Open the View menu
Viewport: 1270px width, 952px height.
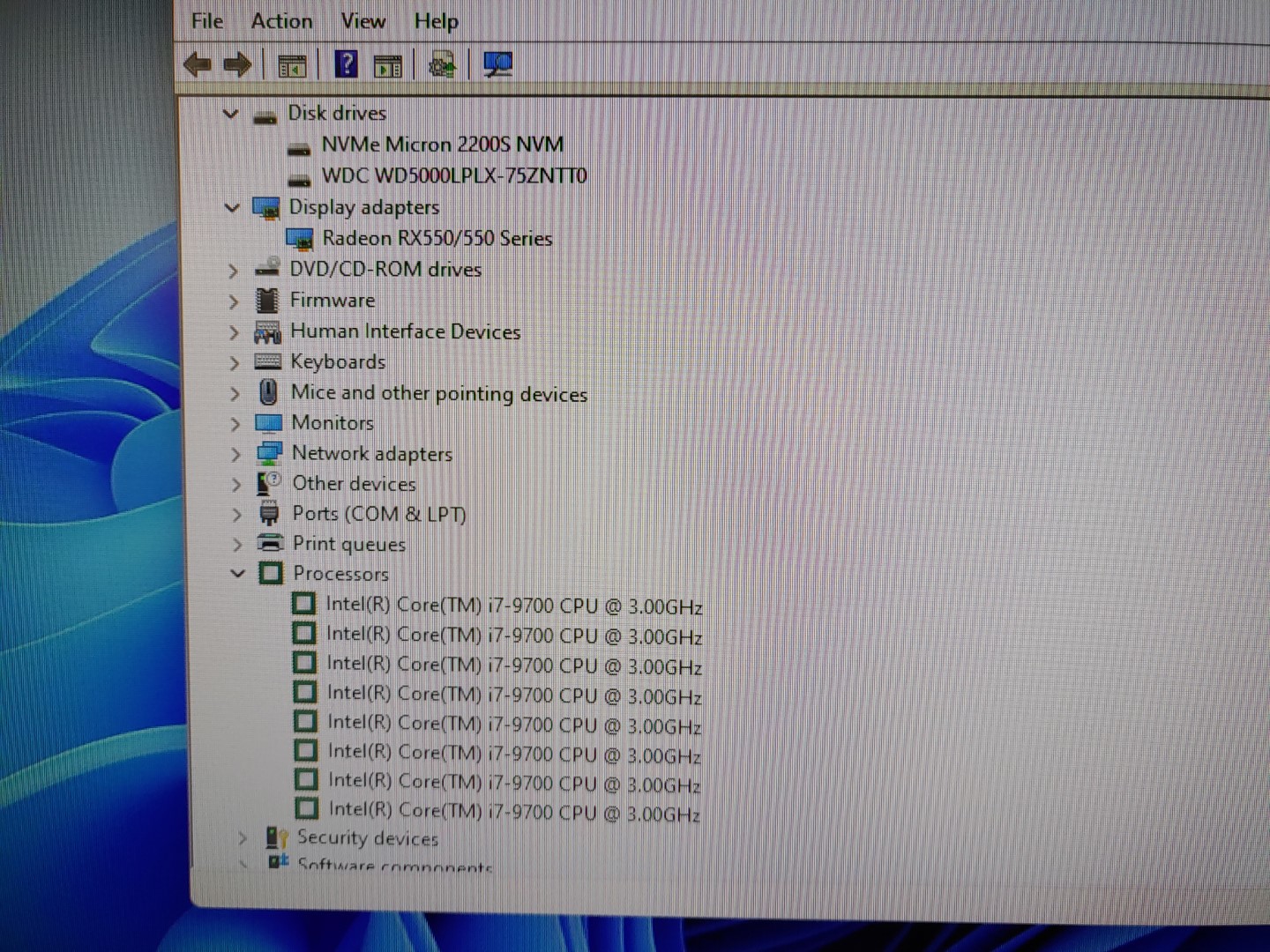coord(363,20)
